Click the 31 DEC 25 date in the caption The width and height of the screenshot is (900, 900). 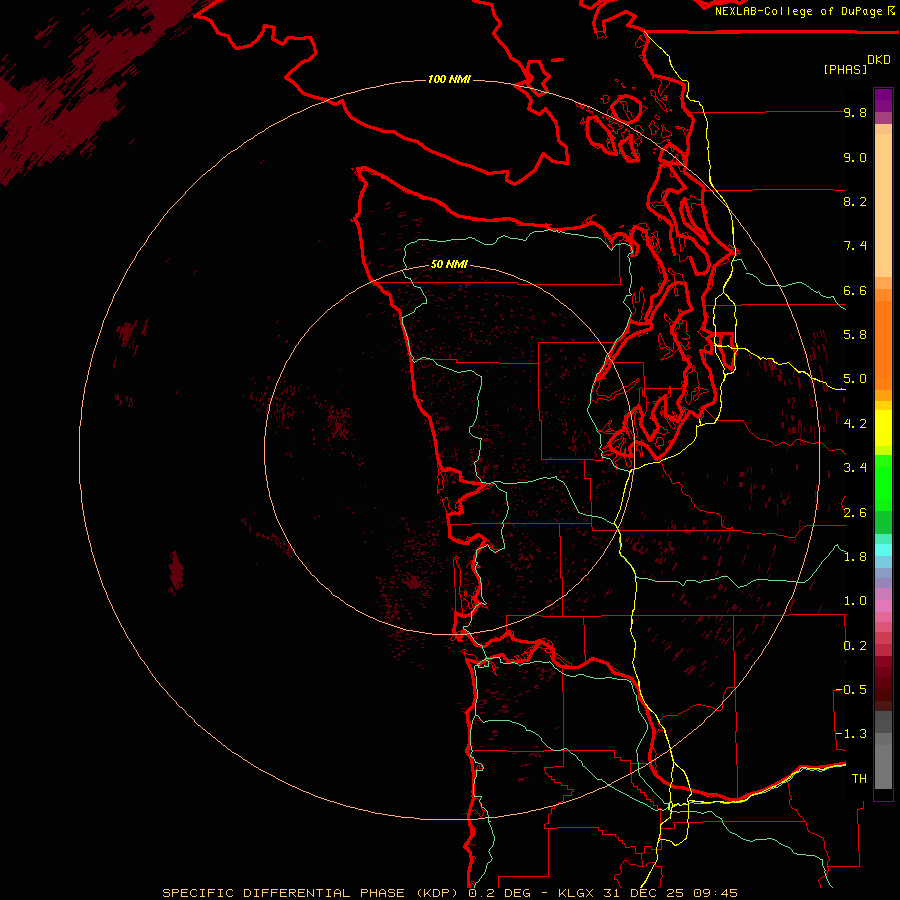pyautogui.click(x=645, y=893)
